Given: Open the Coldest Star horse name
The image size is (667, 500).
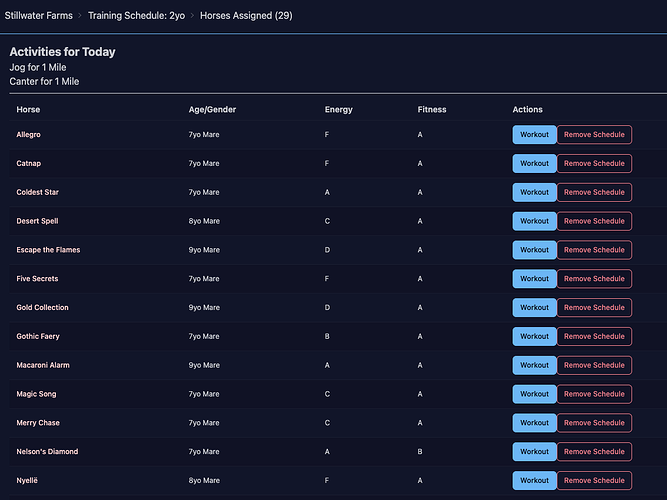Looking at the screenshot, I should point(37,192).
